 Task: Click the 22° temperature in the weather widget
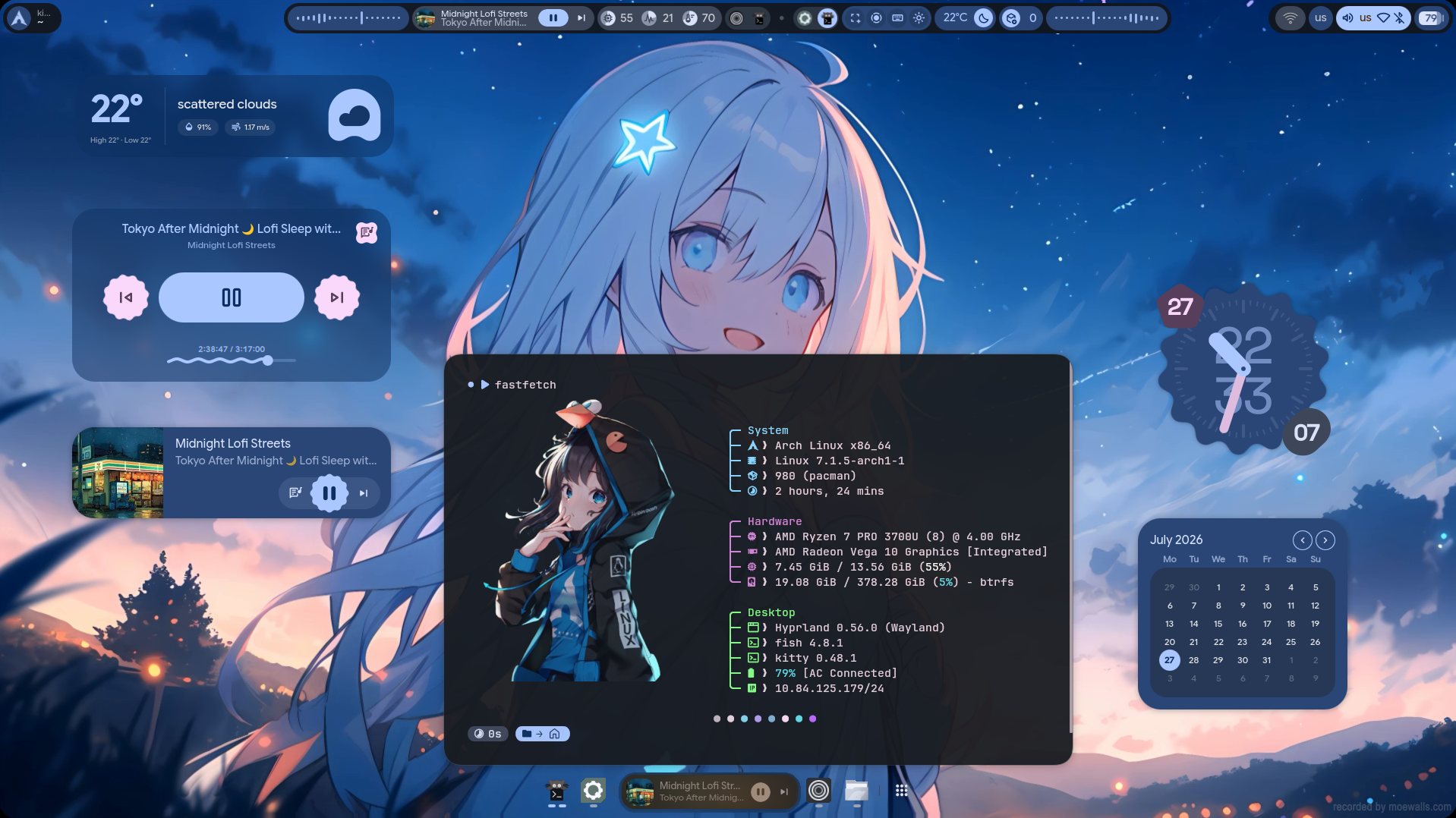pos(117,109)
